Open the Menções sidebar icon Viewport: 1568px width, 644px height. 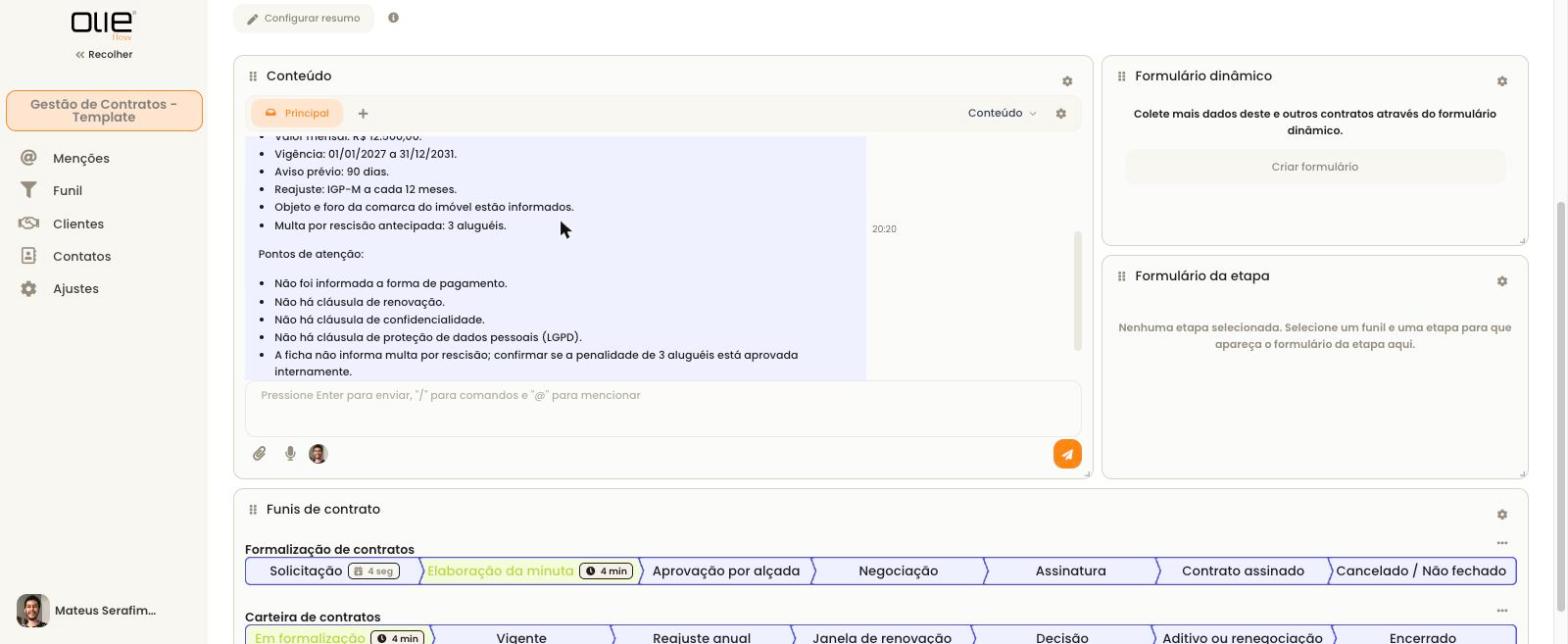coord(29,158)
